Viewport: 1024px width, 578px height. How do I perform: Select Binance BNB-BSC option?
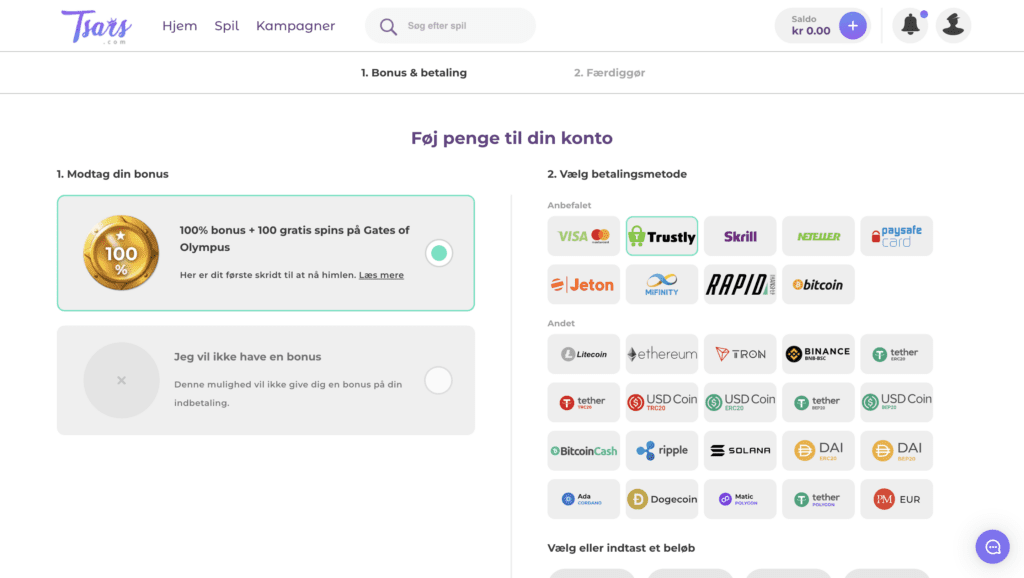(818, 354)
